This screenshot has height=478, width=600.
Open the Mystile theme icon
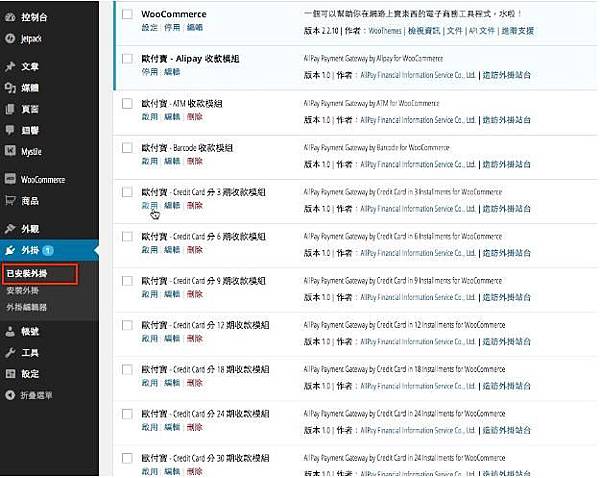[x=10, y=150]
